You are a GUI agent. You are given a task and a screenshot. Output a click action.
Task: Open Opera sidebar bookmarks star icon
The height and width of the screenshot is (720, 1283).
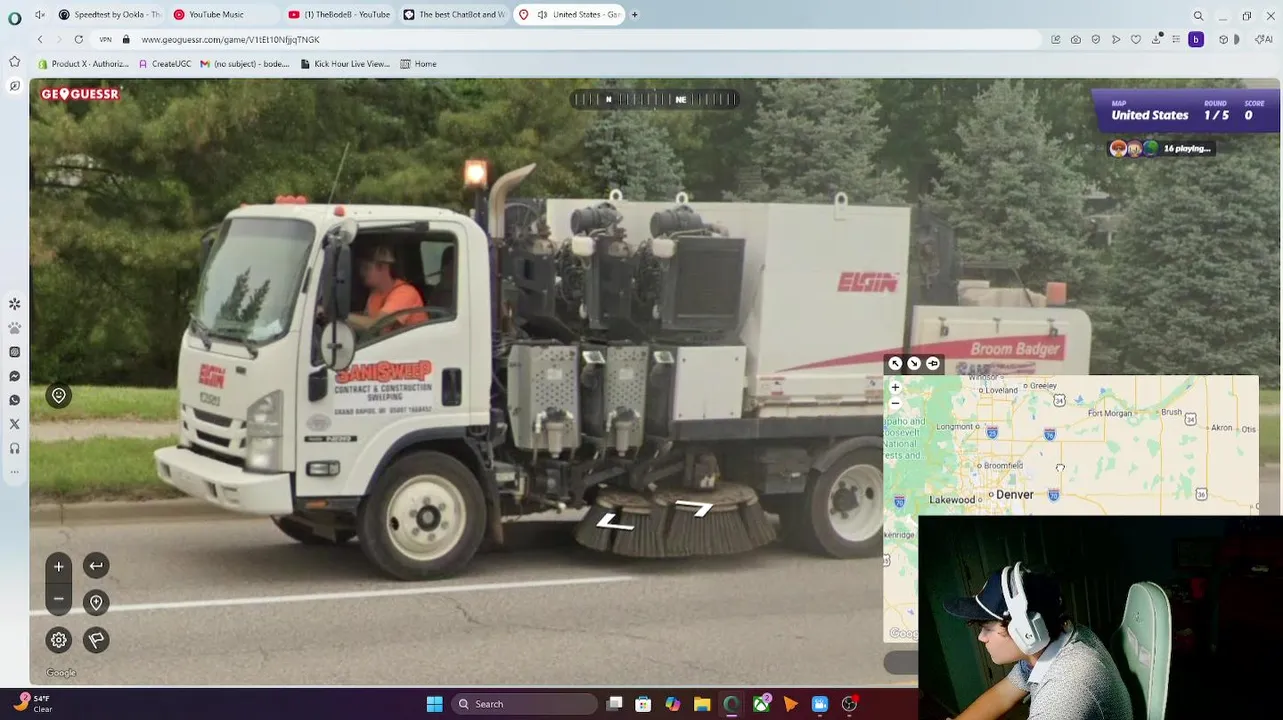click(x=14, y=61)
